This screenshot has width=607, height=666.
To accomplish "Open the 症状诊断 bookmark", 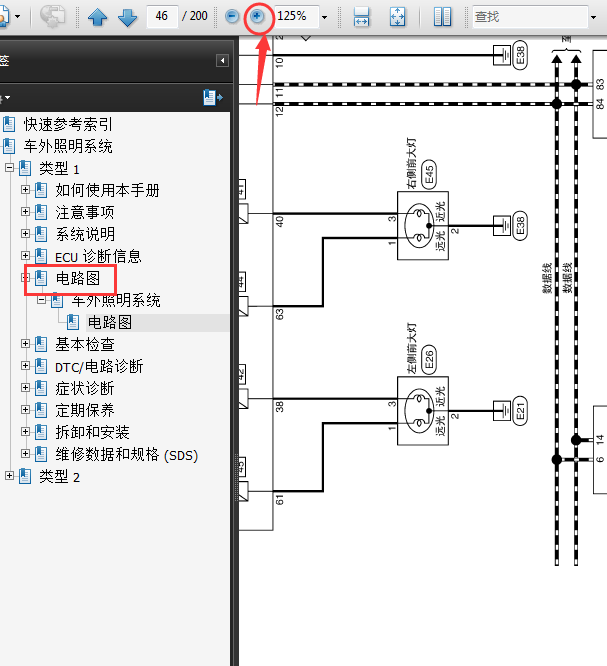I will pos(85,389).
